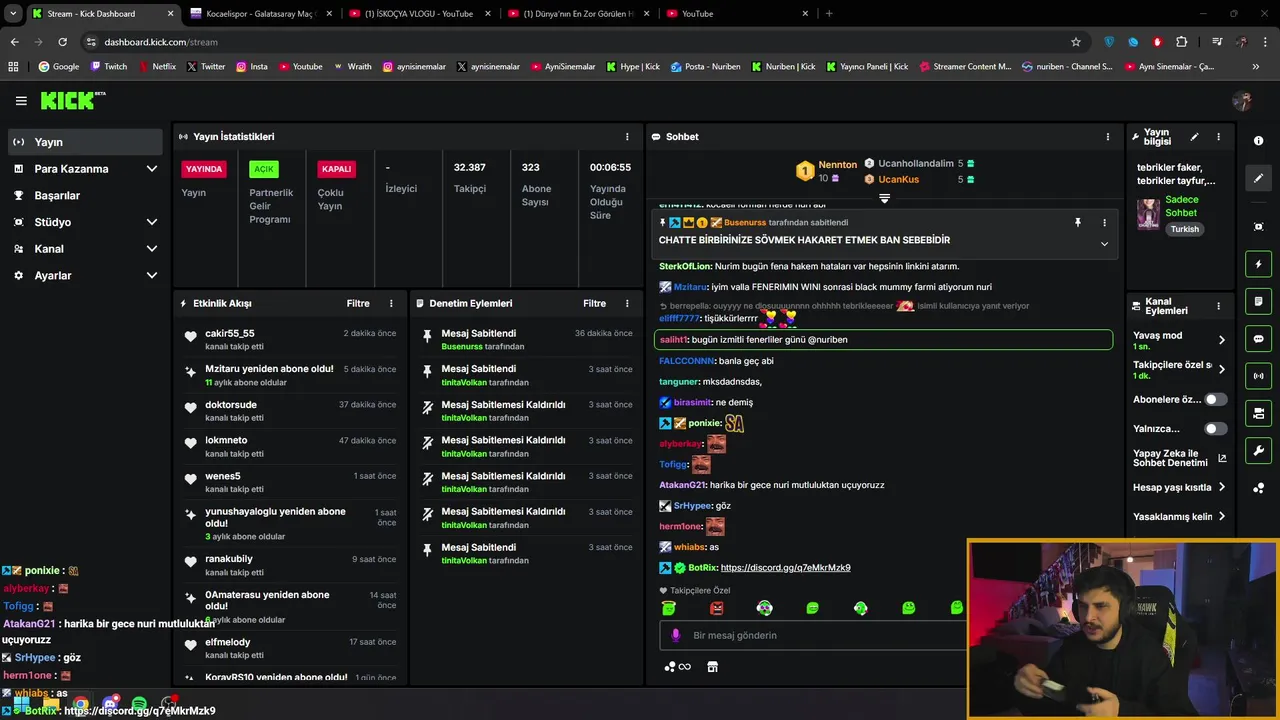Open Yavaş mod settings
The image size is (1280, 720).
tap(1180, 340)
